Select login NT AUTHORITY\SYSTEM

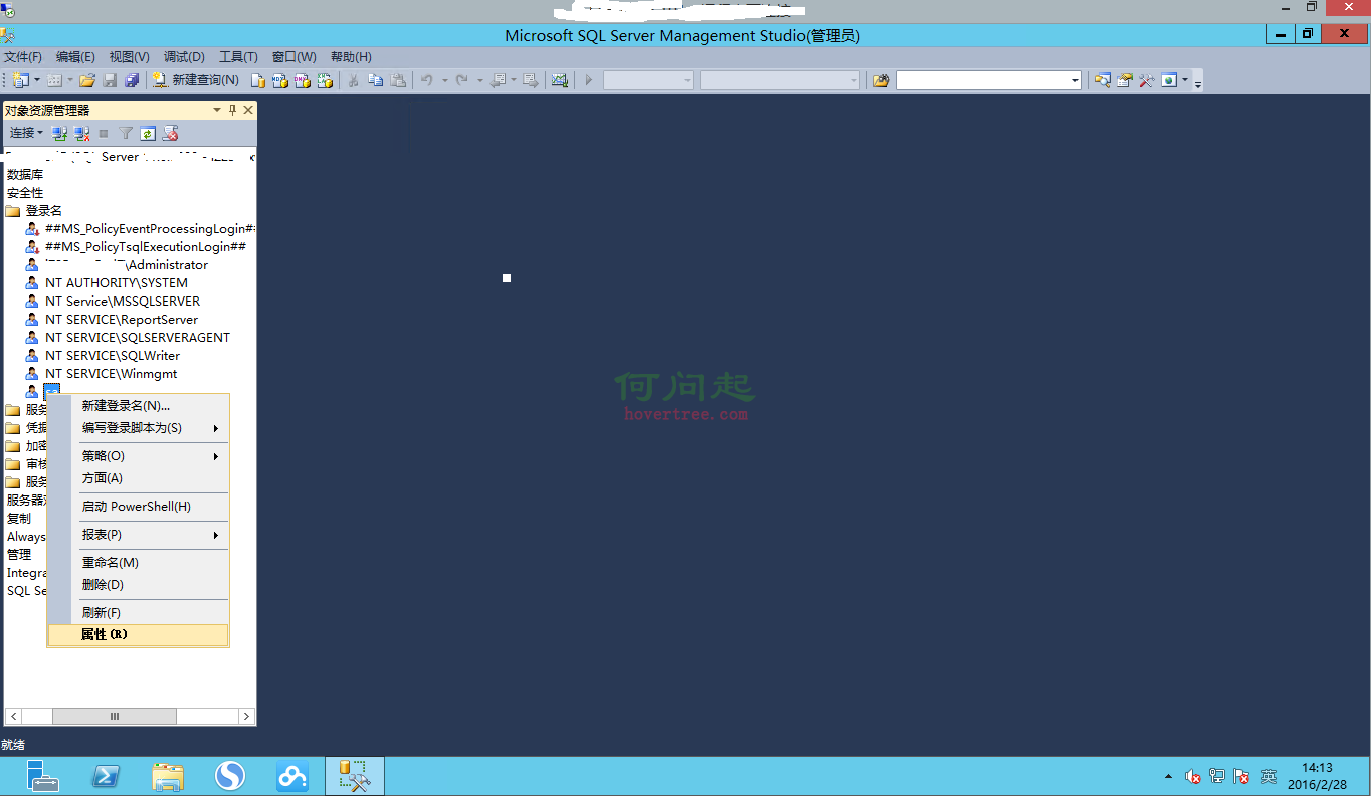tap(116, 283)
